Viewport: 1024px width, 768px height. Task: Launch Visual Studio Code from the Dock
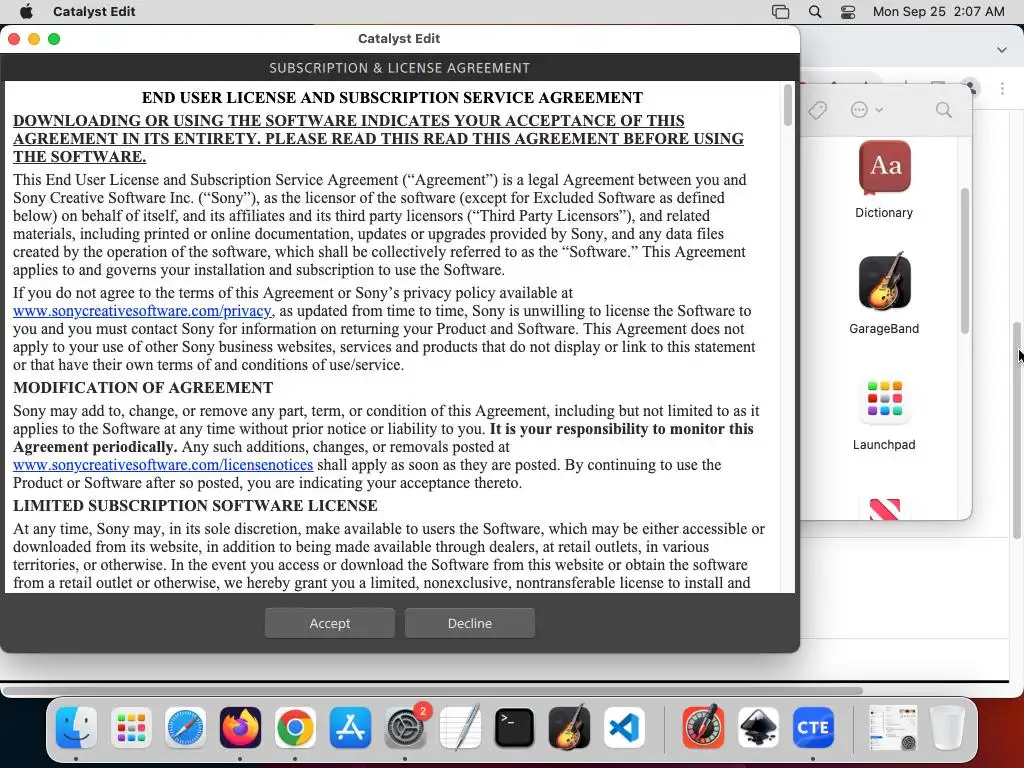(x=624, y=728)
